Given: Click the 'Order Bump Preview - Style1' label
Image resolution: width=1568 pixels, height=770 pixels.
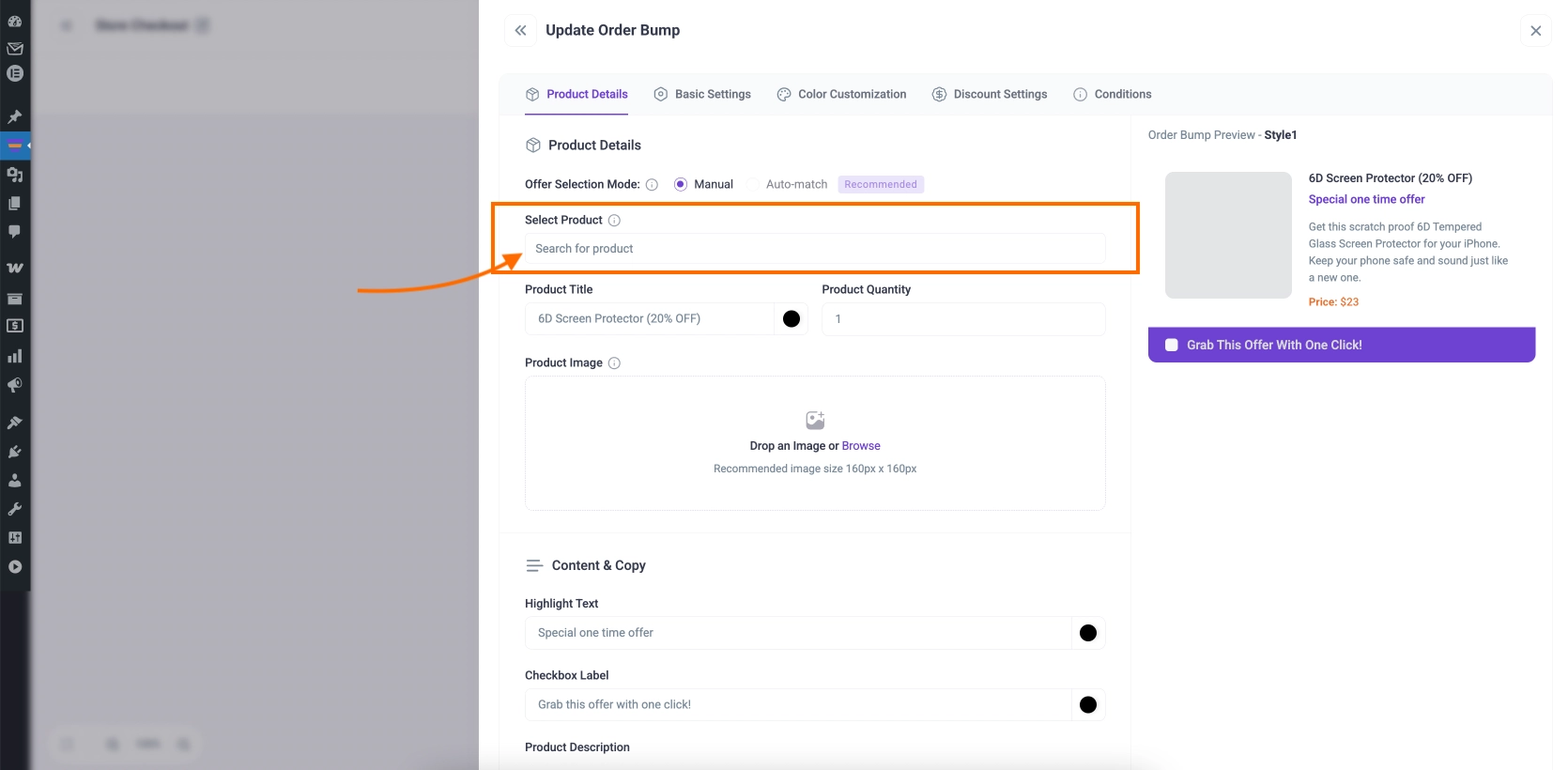Looking at the screenshot, I should point(1222,135).
